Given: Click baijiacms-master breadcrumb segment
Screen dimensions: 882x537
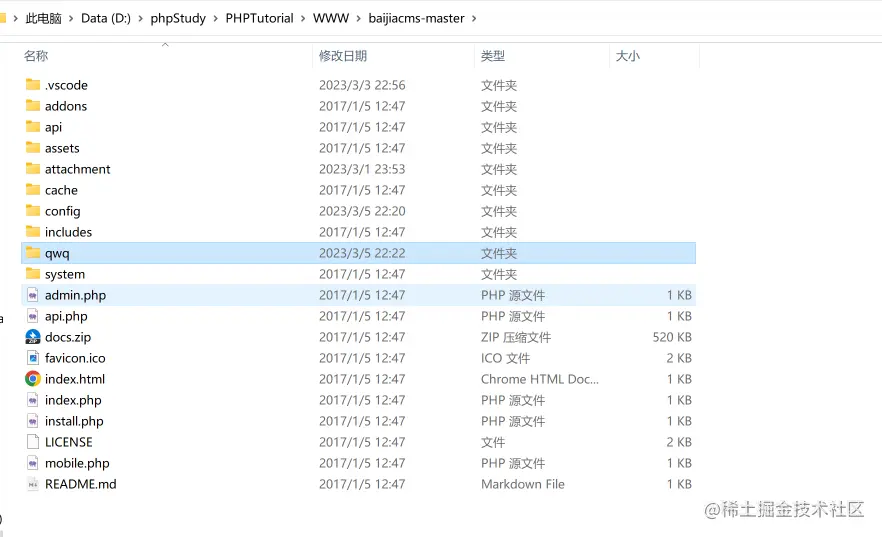Looking at the screenshot, I should [416, 19].
